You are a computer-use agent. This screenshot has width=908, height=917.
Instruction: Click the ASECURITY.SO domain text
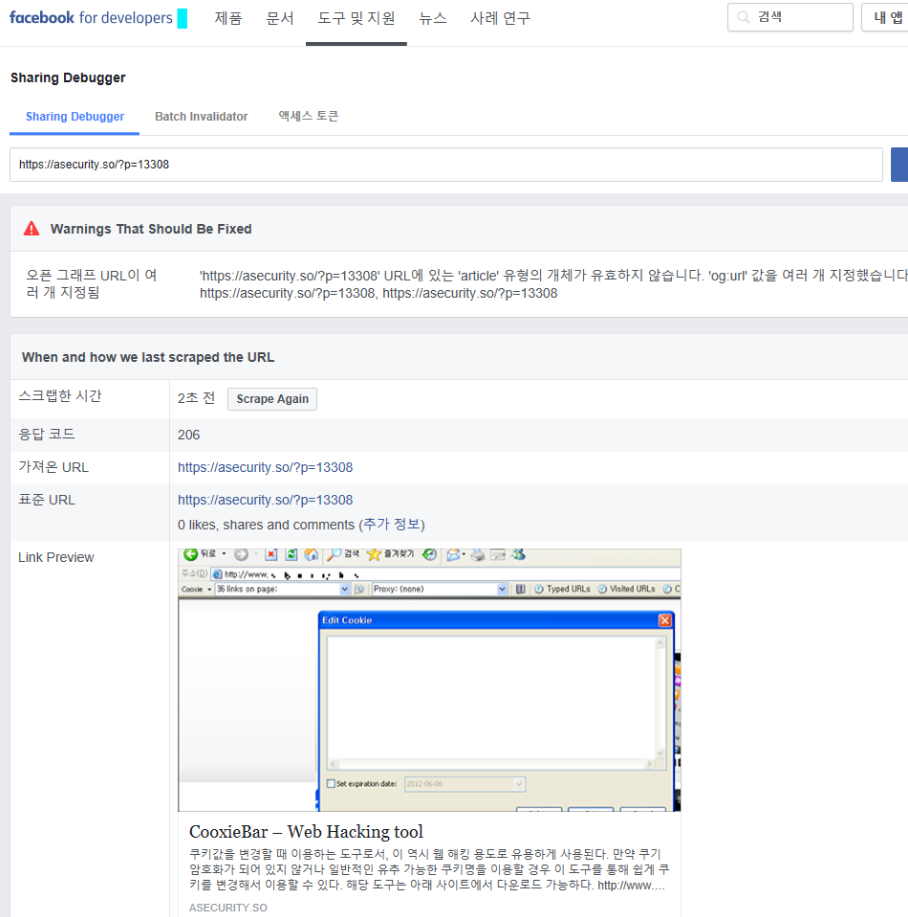(x=228, y=908)
